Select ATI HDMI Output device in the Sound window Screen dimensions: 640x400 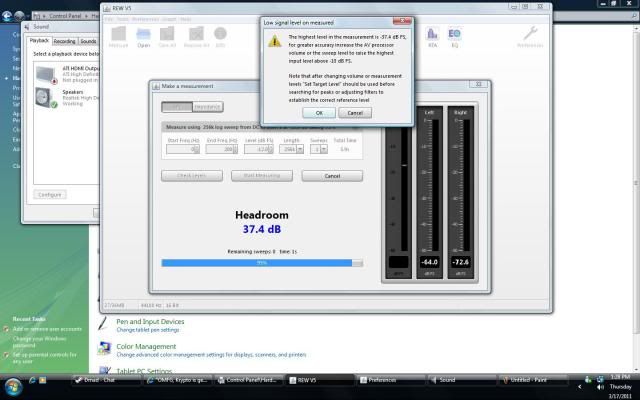point(67,74)
